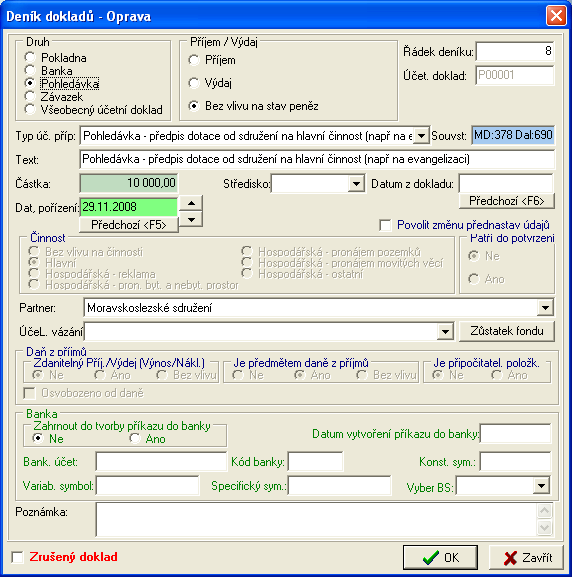Screen dimensions: 572x577
Task: Click the Předchozí <F6> button
Action: 506,201
